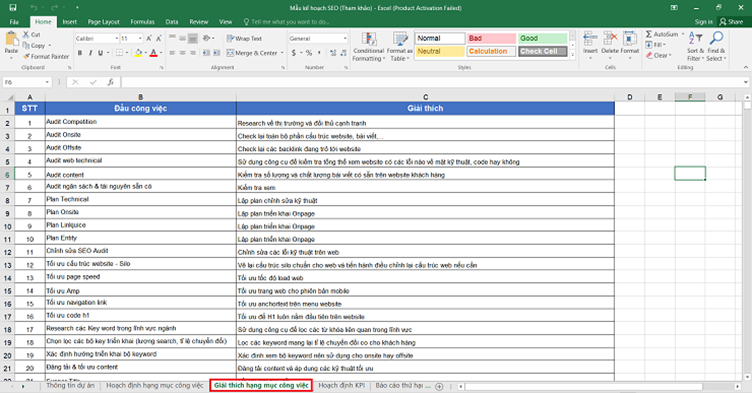Open sheet tab Thông tin dự án
This screenshot has width=752, height=393.
pos(70,385)
